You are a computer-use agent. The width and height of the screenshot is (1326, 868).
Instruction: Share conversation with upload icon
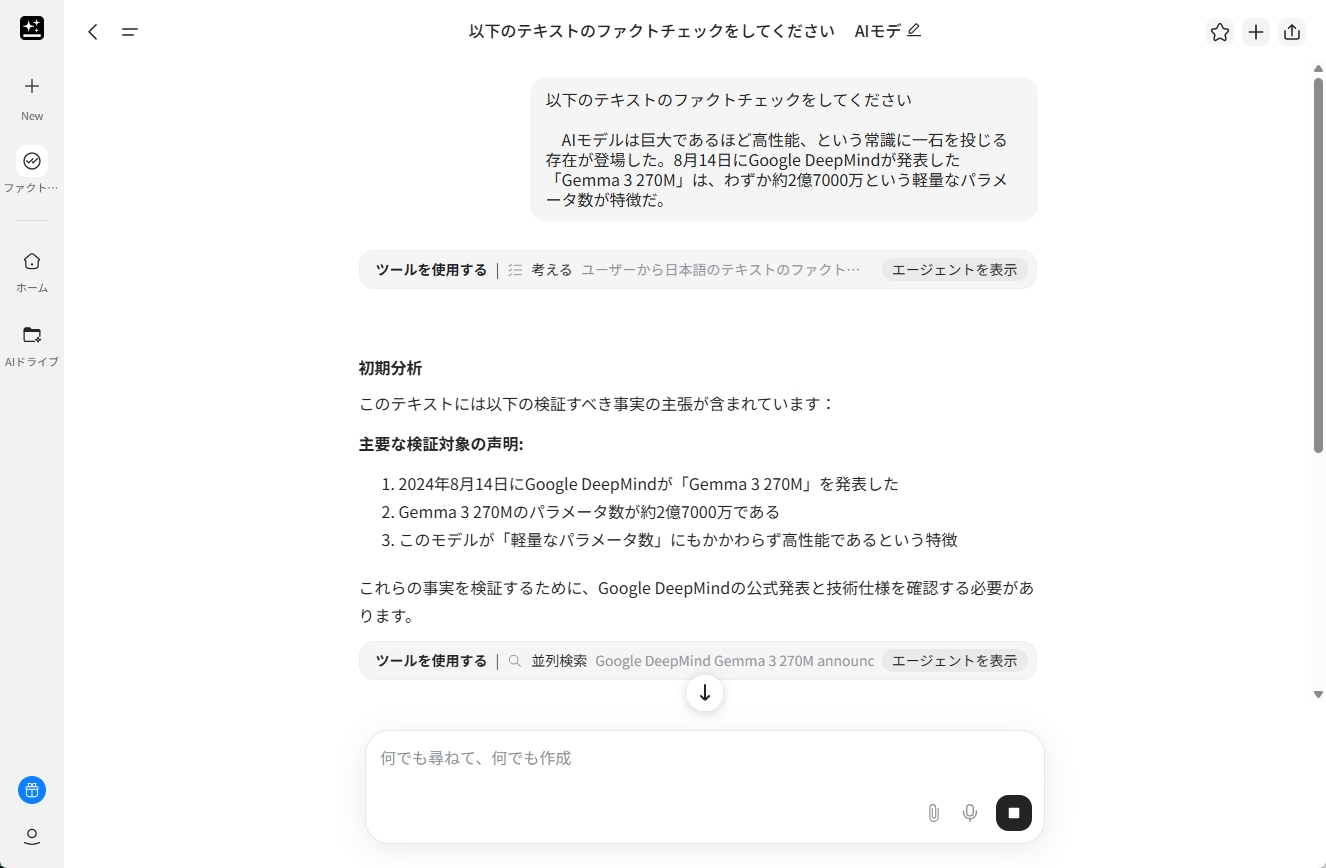[x=1292, y=32]
